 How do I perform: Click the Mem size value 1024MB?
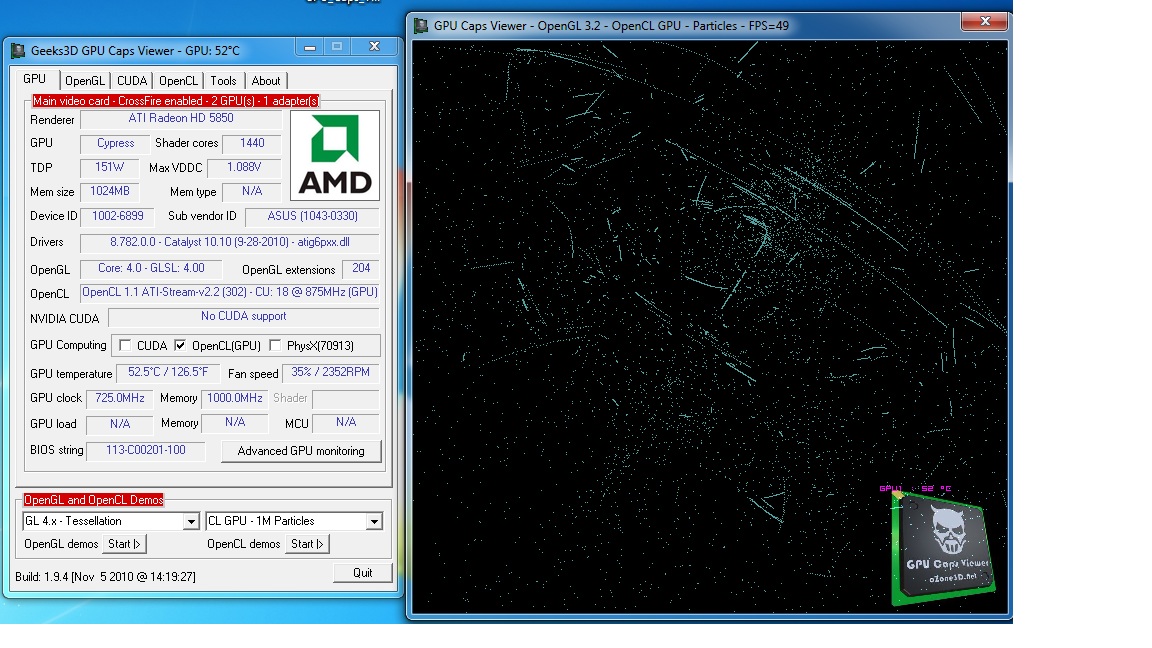point(109,192)
